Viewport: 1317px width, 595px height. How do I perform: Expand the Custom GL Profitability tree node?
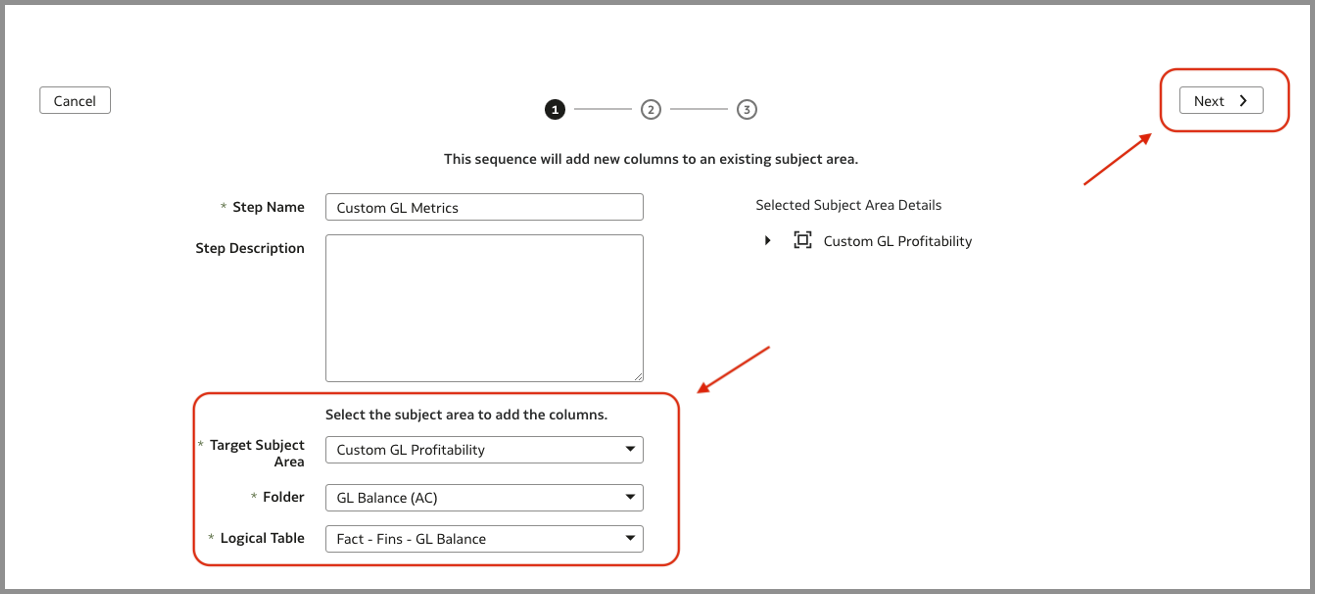point(768,241)
